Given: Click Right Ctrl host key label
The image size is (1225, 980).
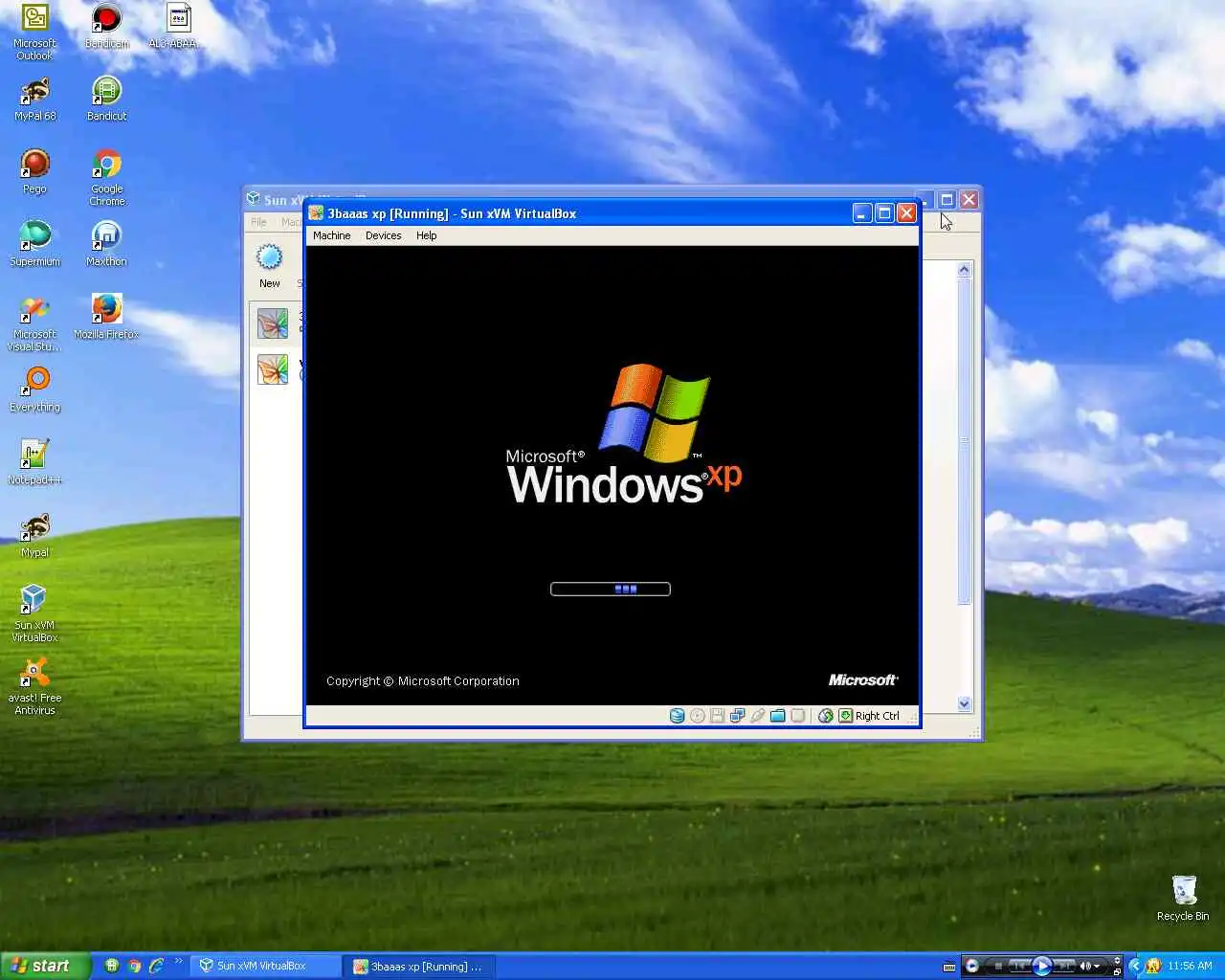Looking at the screenshot, I should 878,716.
